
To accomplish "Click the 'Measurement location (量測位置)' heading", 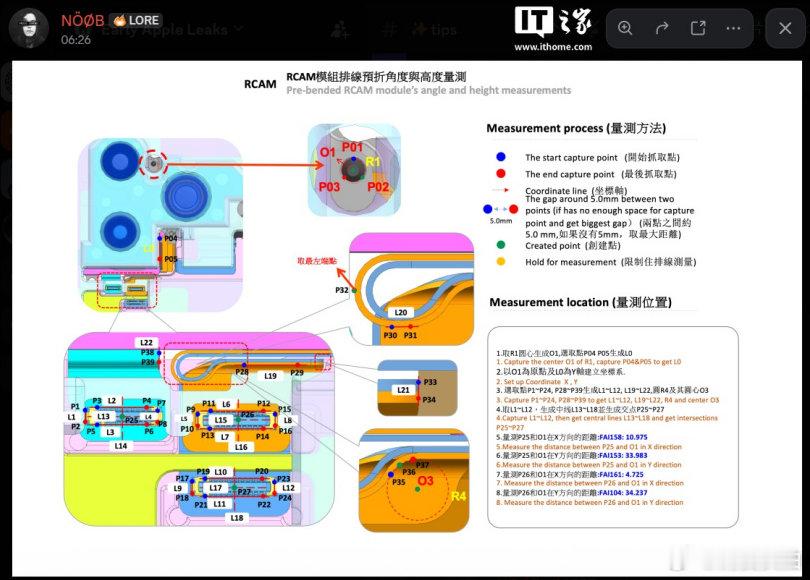I will 580,302.
